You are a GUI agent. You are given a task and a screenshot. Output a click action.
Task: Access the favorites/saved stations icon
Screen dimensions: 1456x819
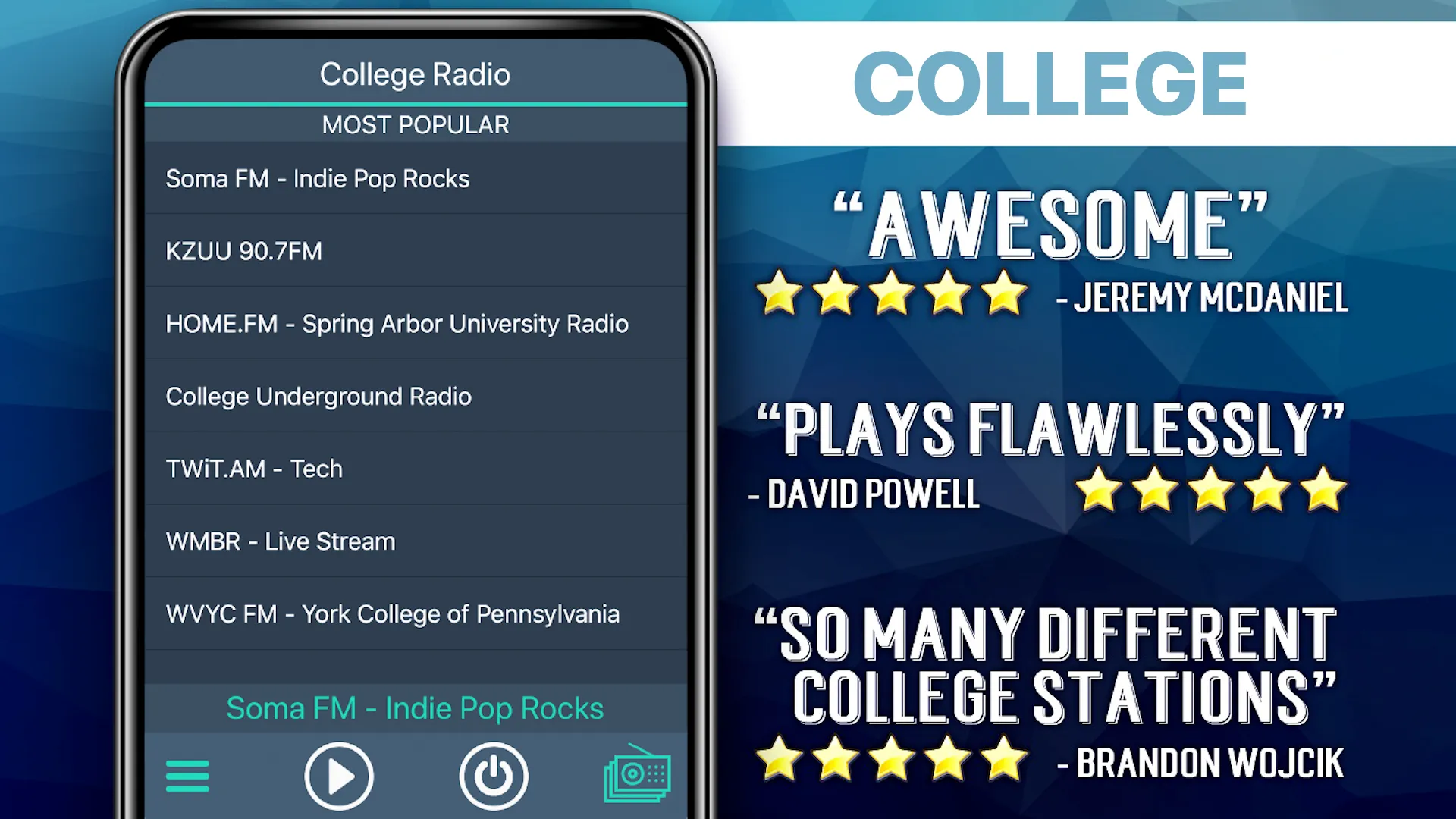pos(640,773)
